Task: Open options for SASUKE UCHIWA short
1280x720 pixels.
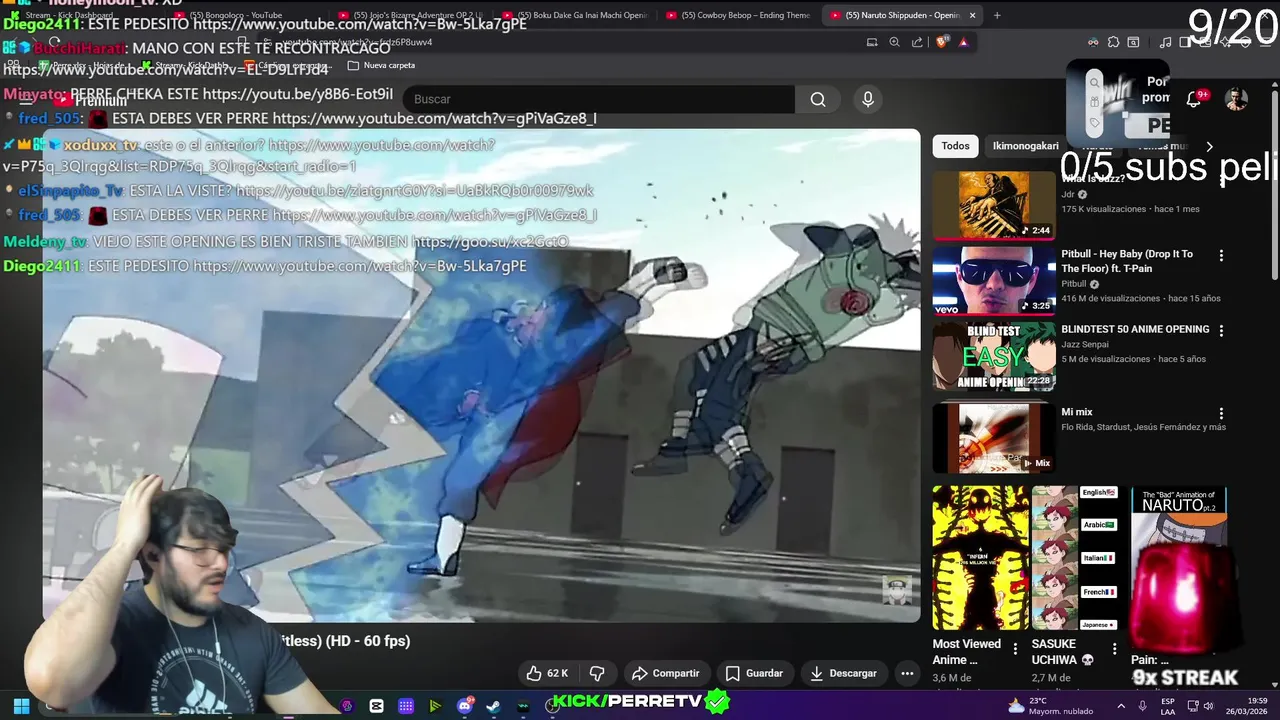Action: pos(1114,649)
